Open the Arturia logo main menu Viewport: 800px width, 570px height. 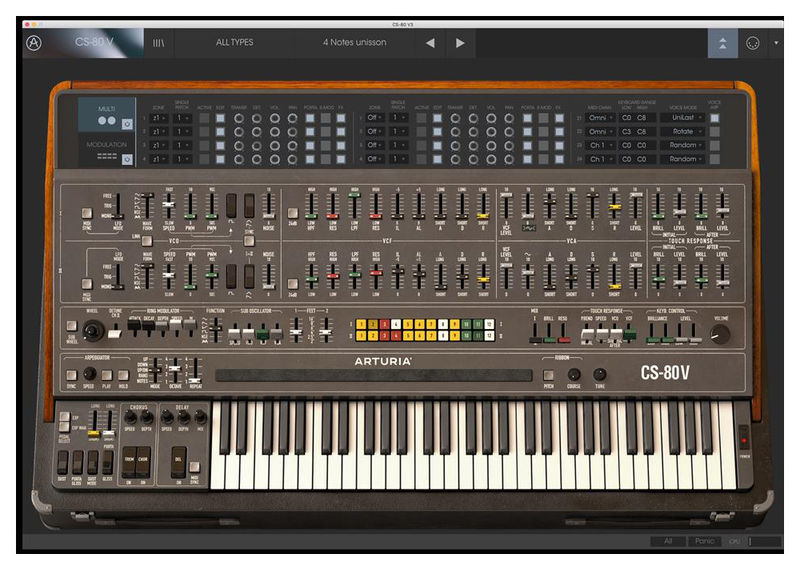point(34,43)
